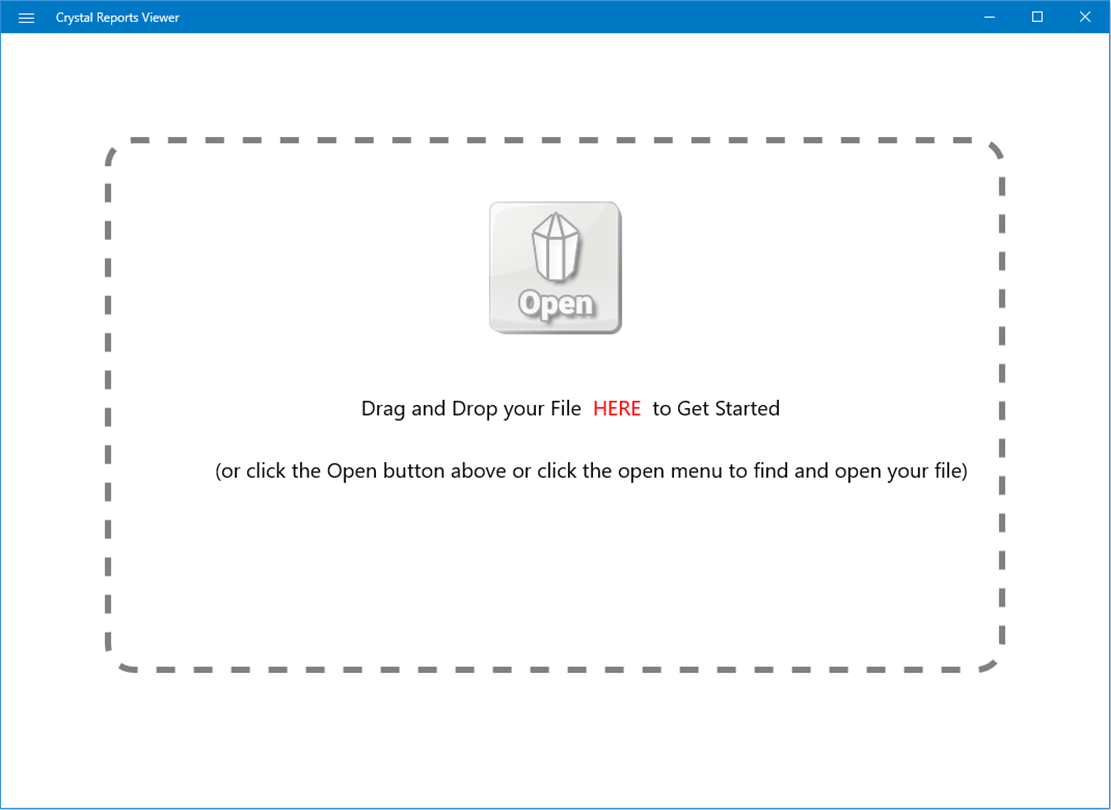Click the Crystal Reports Viewer title text
The width and height of the screenshot is (1111, 810).
pyautogui.click(x=118, y=18)
